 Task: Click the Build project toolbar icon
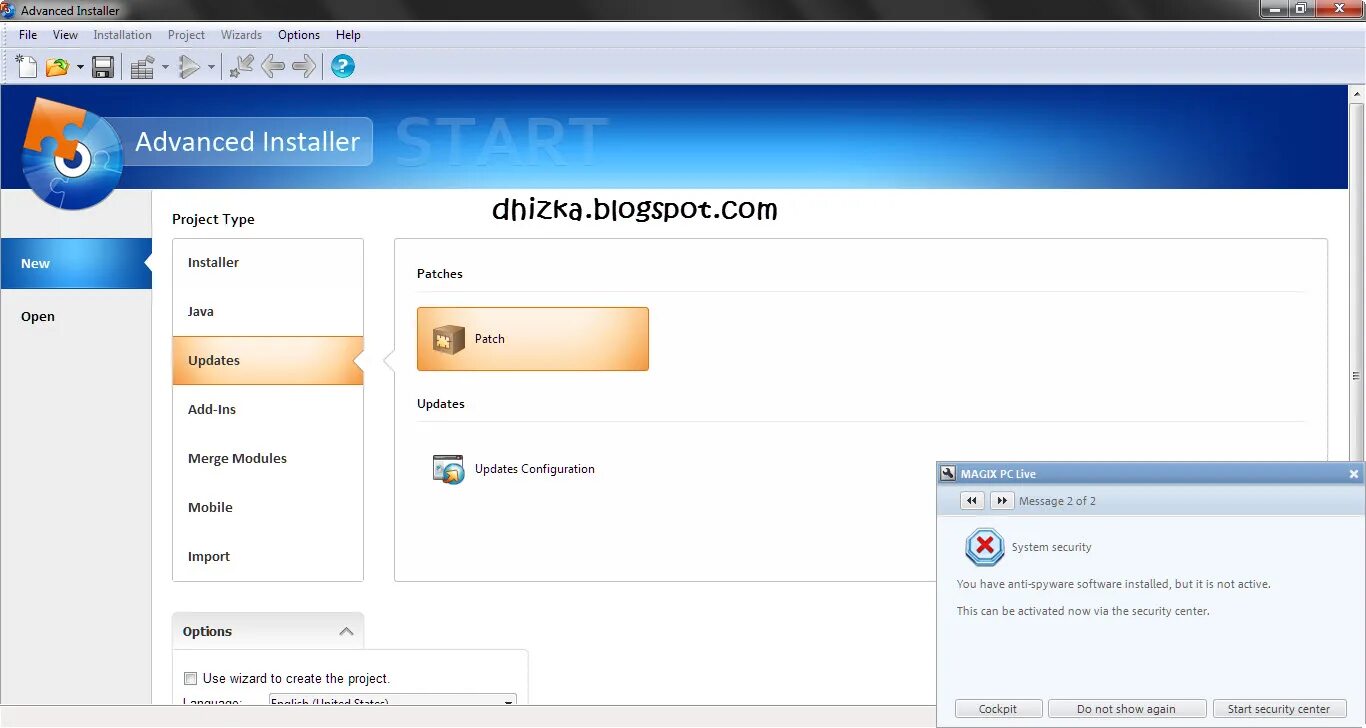[143, 67]
